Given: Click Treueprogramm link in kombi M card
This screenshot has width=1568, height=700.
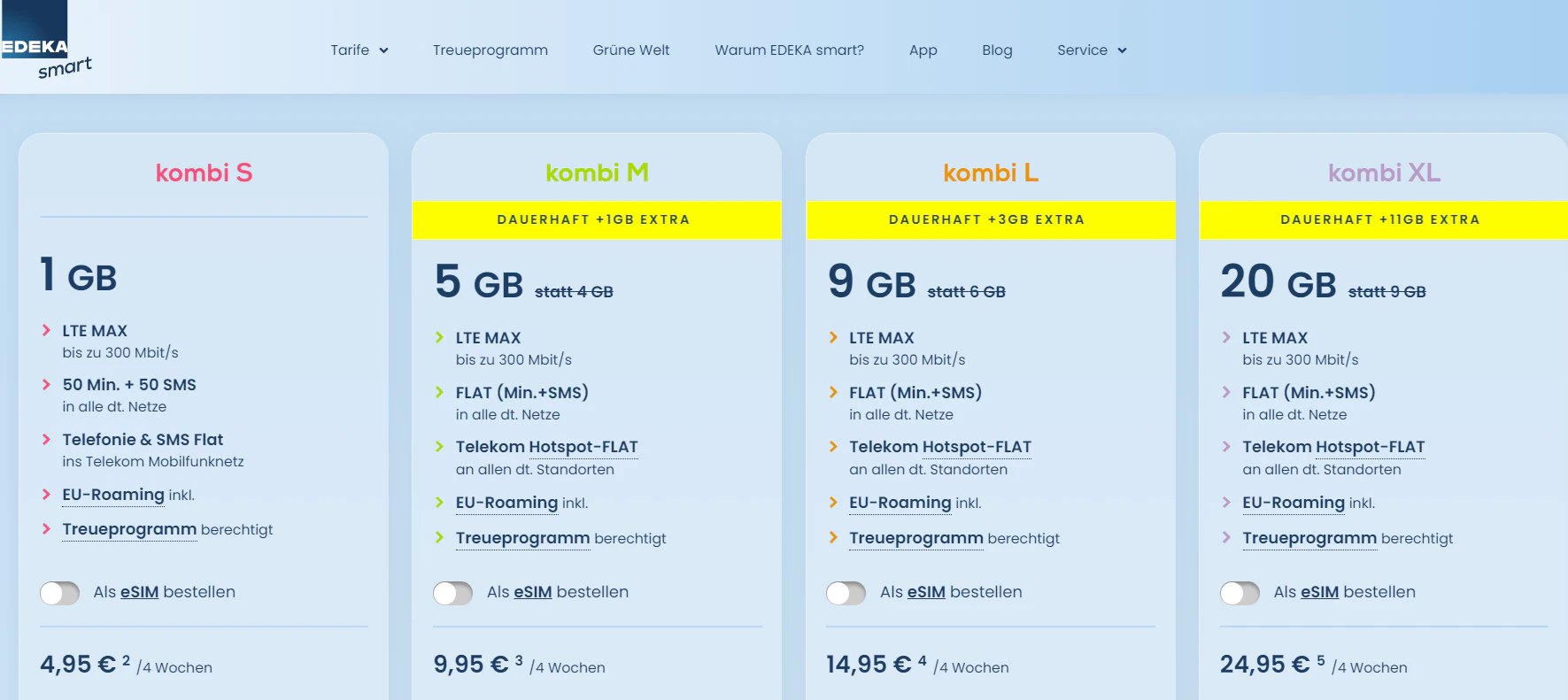Looking at the screenshot, I should pyautogui.click(x=522, y=538).
